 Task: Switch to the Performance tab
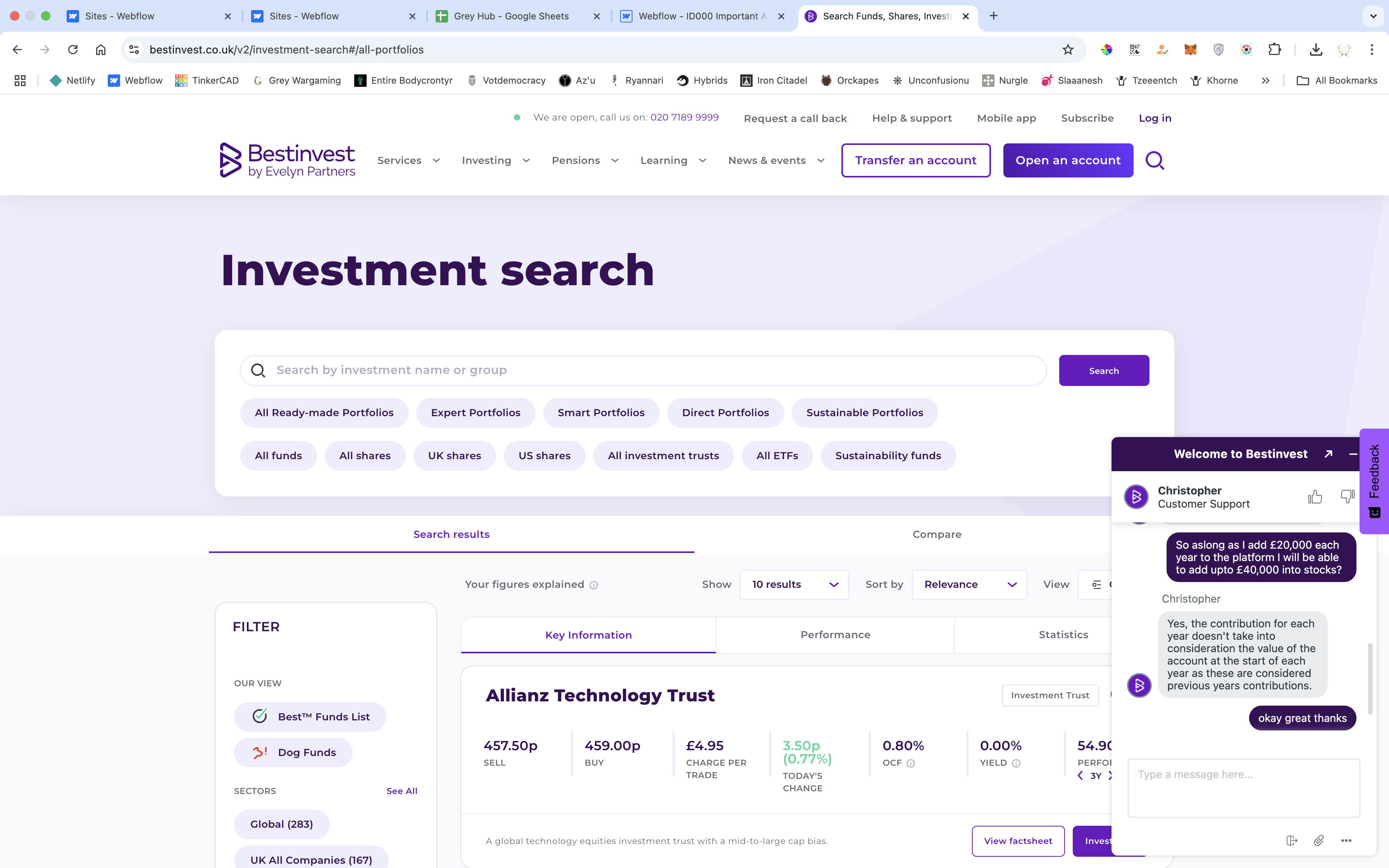pos(834,635)
